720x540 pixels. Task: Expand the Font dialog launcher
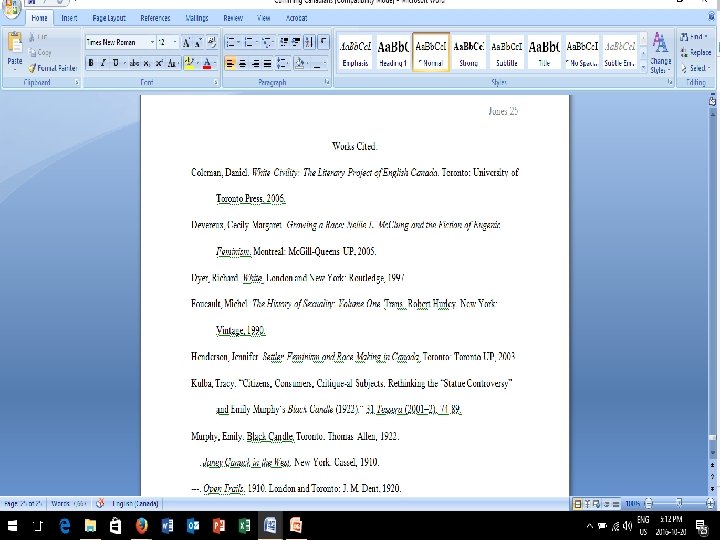215,82
